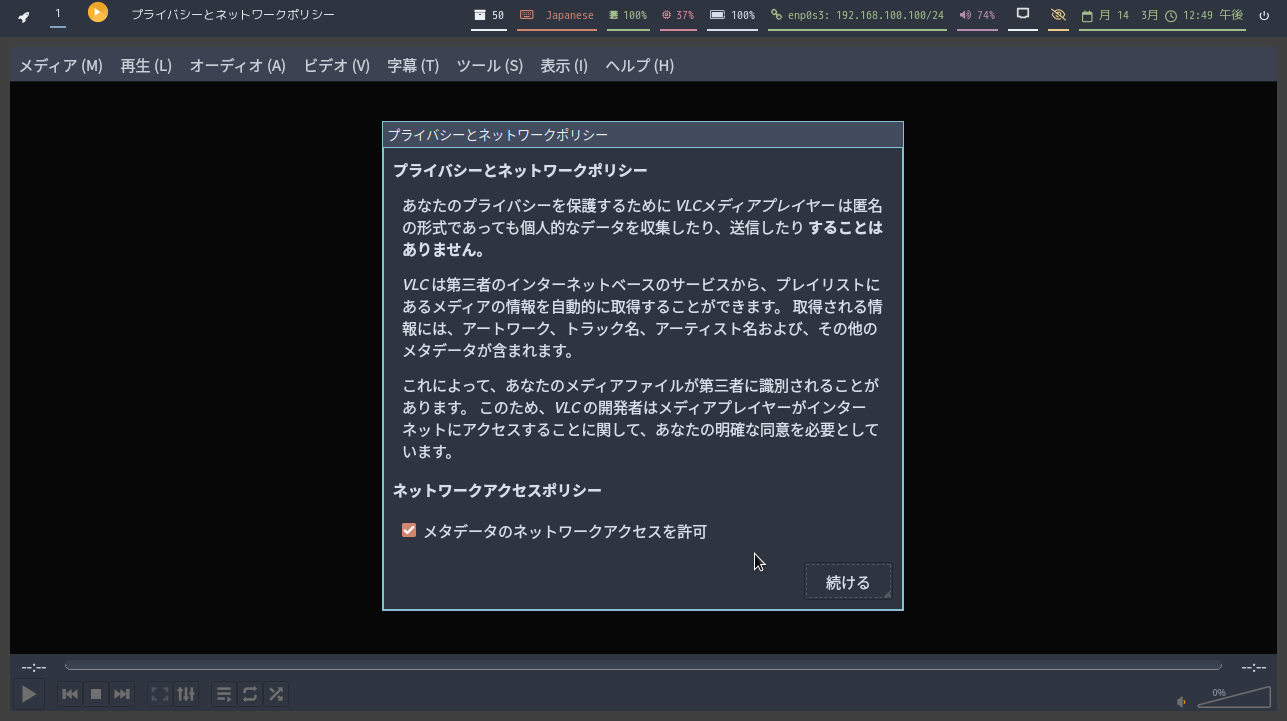The image size is (1287, 721).
Task: Open the メディア (M) menu
Action: [61, 65]
